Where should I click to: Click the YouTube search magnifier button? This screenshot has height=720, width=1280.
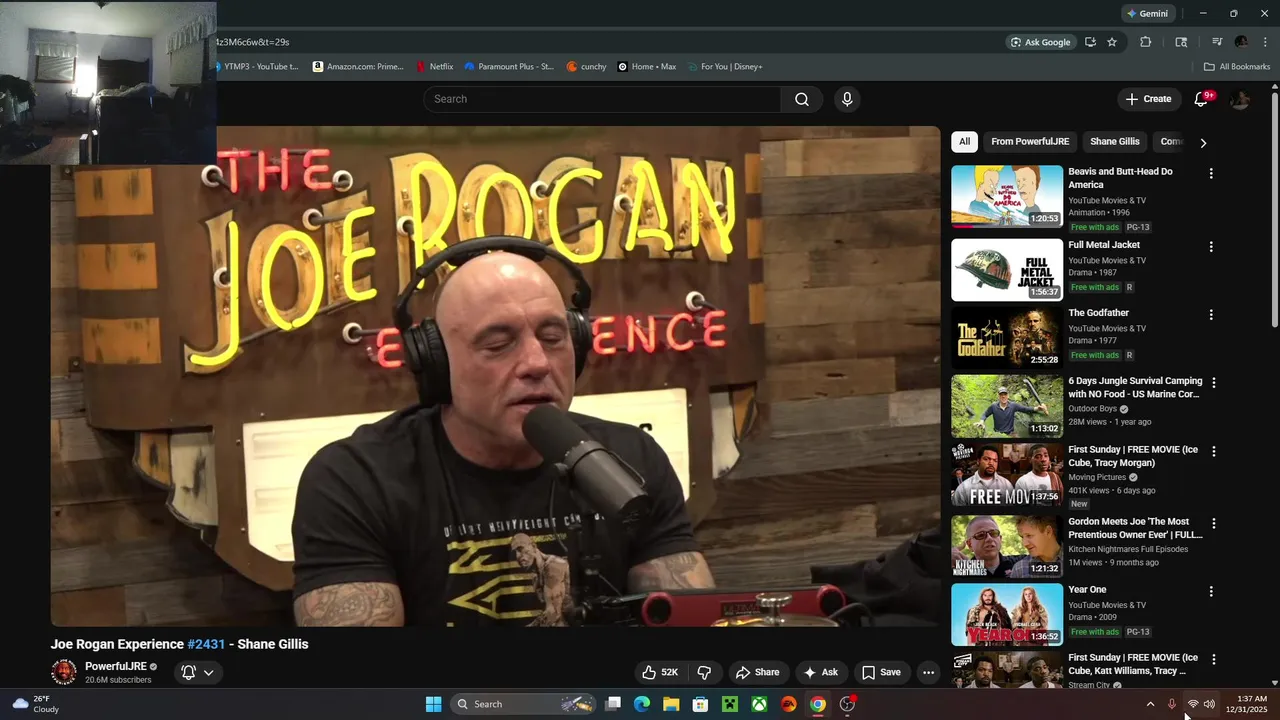coord(802,99)
